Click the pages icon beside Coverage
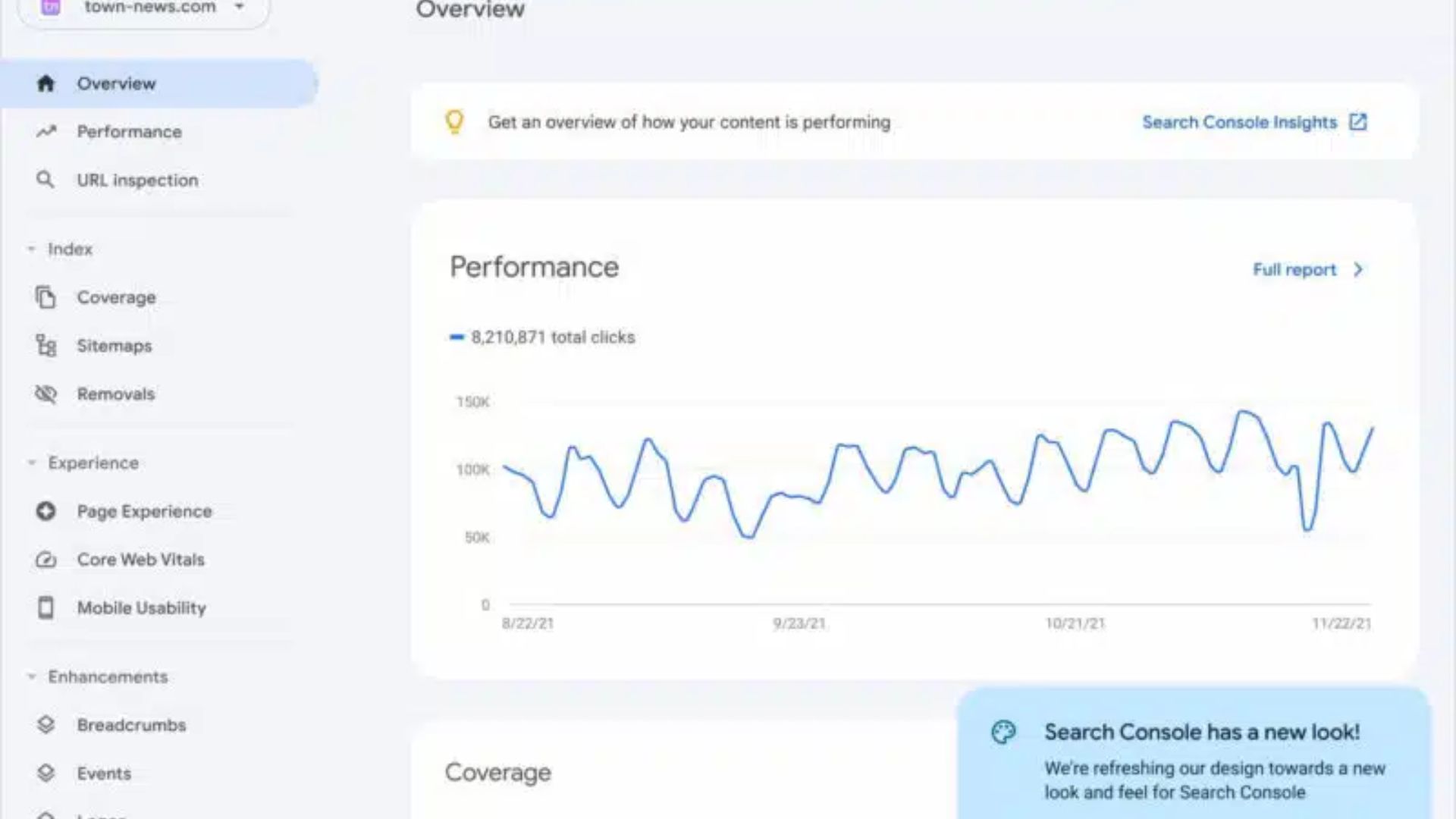This screenshot has height=819, width=1456. [45, 297]
